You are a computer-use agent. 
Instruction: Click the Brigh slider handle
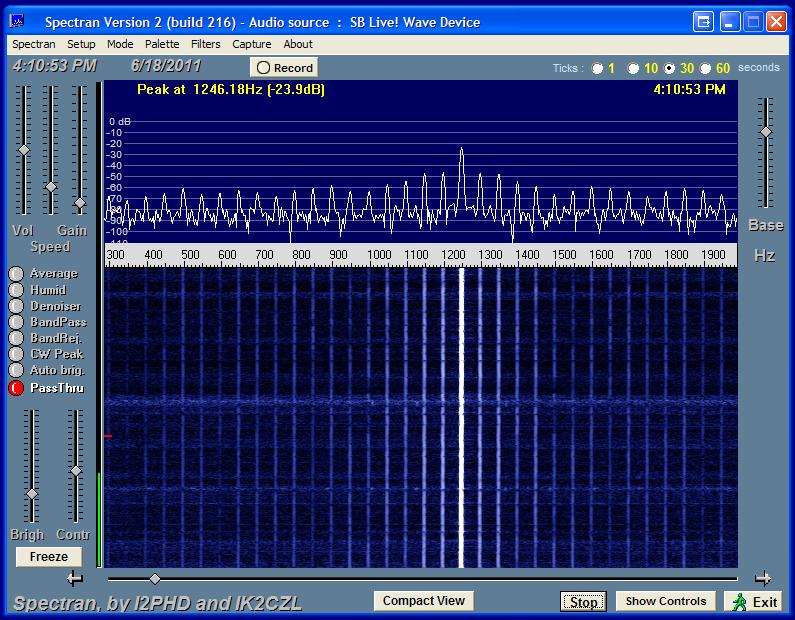[x=32, y=494]
